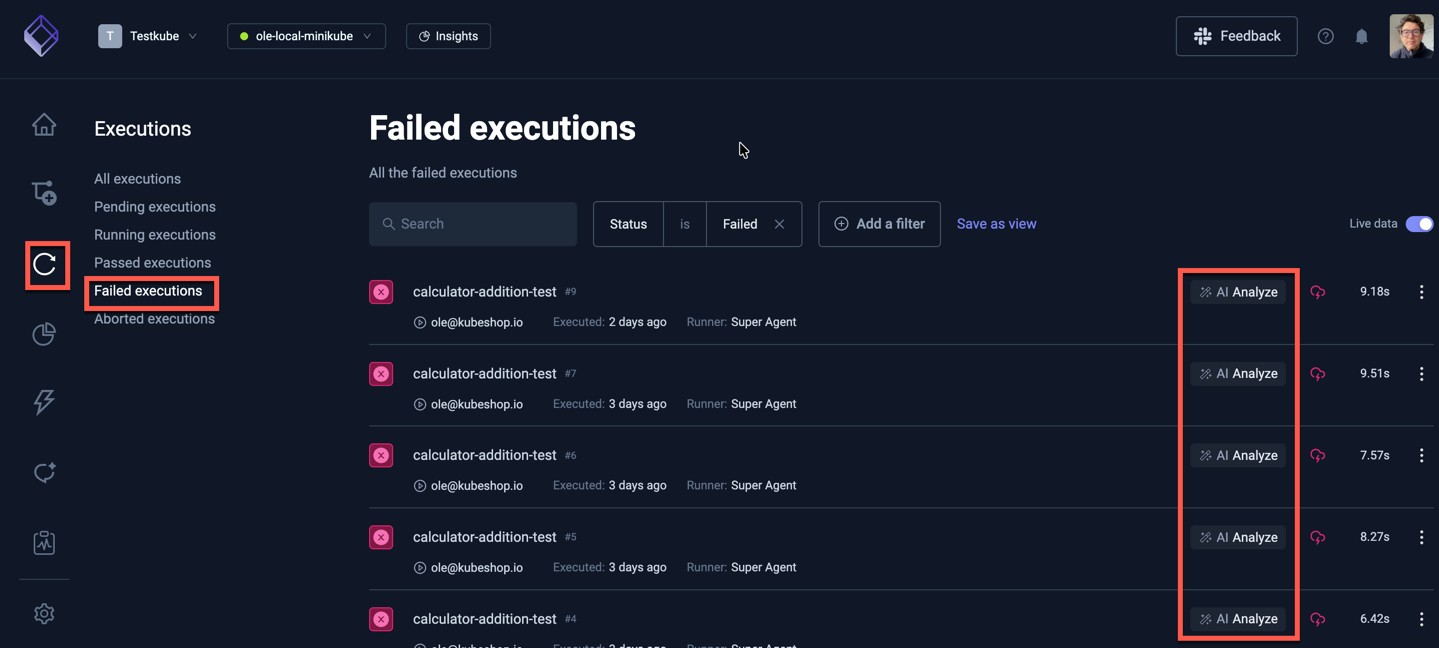Open the Home dashboard from the sidebar

click(44, 124)
